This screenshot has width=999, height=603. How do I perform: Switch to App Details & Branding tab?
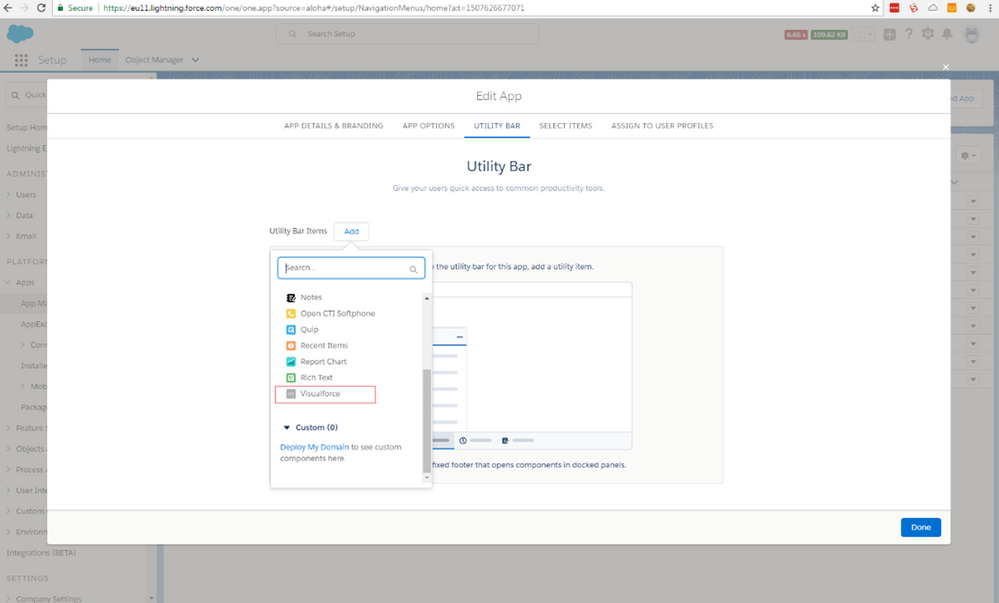tap(333, 126)
